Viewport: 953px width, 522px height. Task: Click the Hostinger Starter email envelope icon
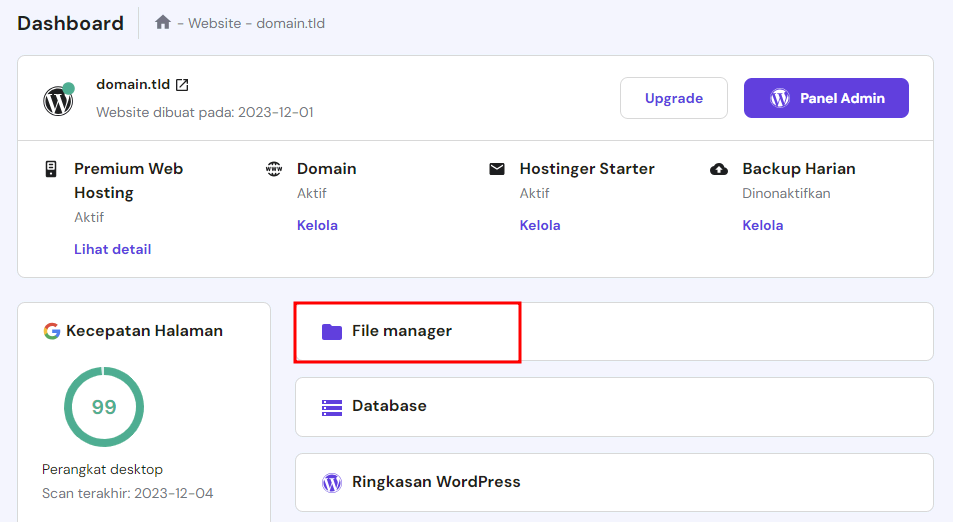497,169
